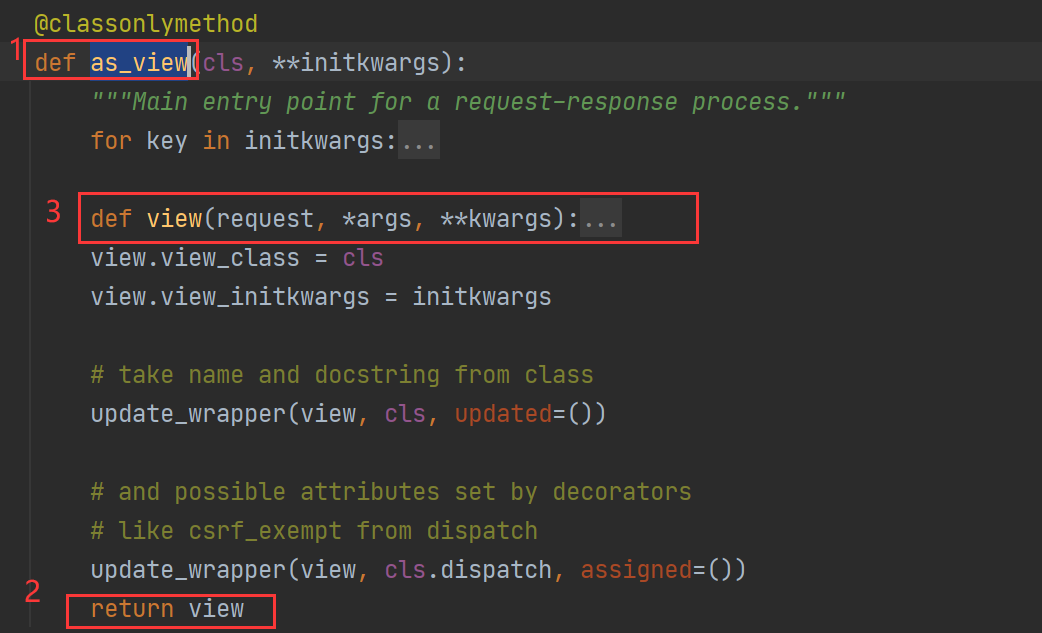This screenshot has height=633, width=1042.
Task: Click comment "# take name and docstring from class"
Action: [x=342, y=375]
